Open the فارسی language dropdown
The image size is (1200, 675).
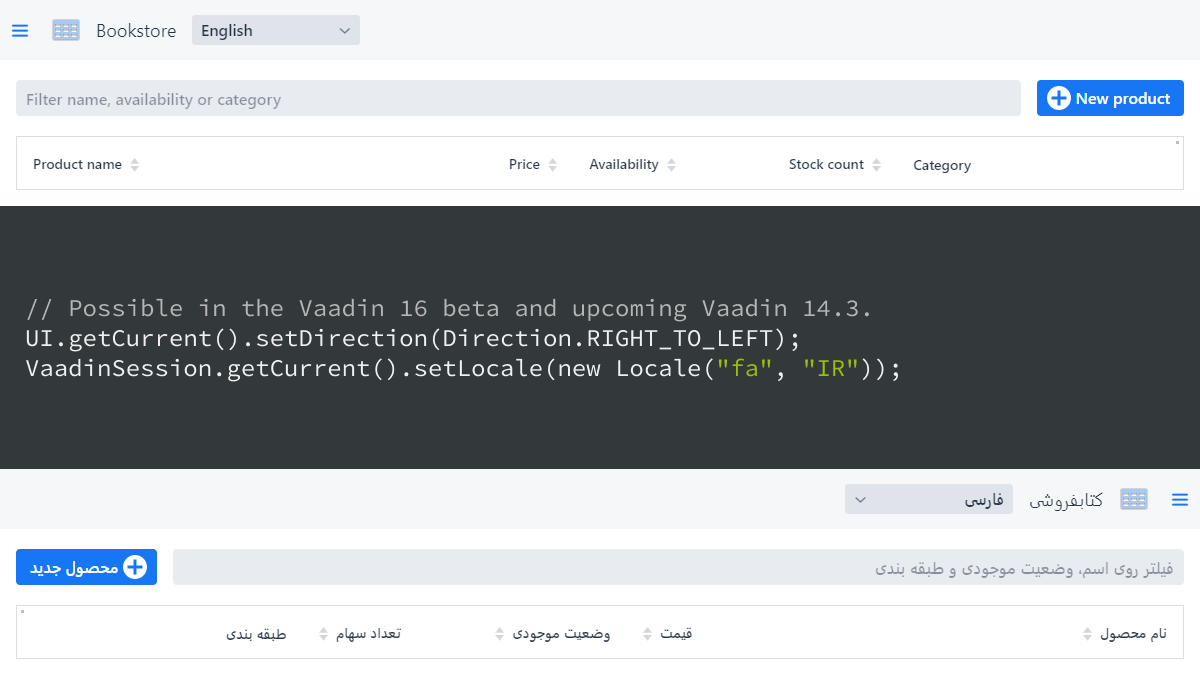[929, 499]
